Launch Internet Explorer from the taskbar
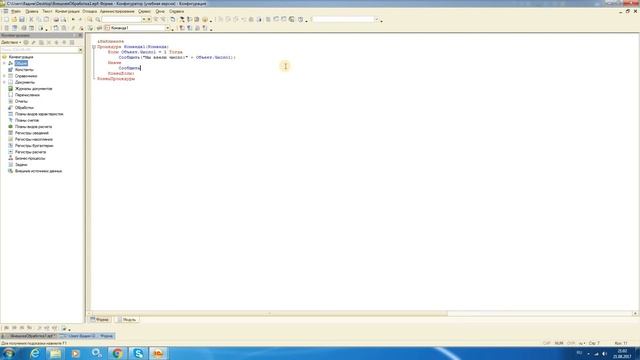640x360 pixels. [35, 353]
